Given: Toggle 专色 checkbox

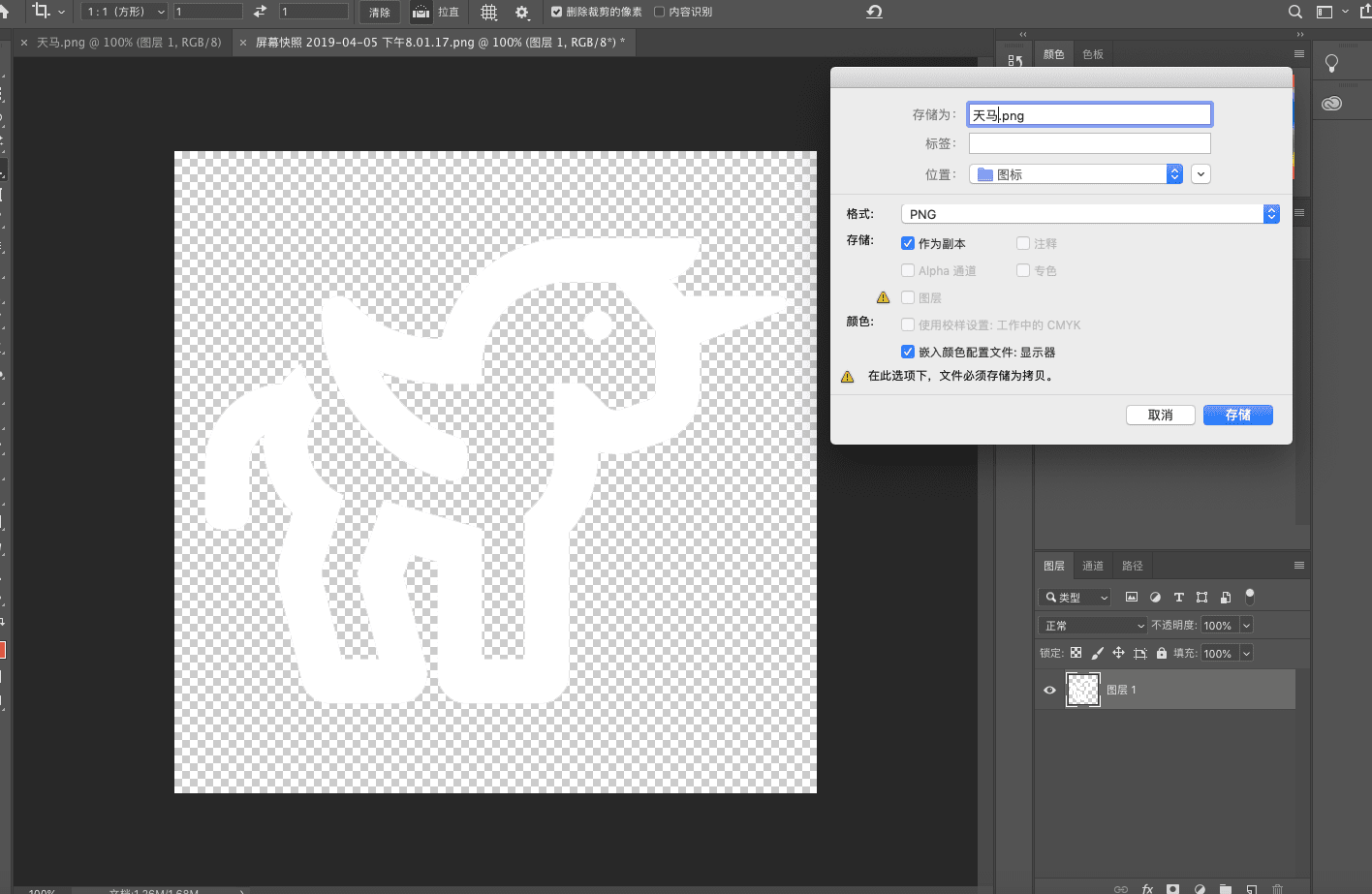Looking at the screenshot, I should click(1023, 270).
